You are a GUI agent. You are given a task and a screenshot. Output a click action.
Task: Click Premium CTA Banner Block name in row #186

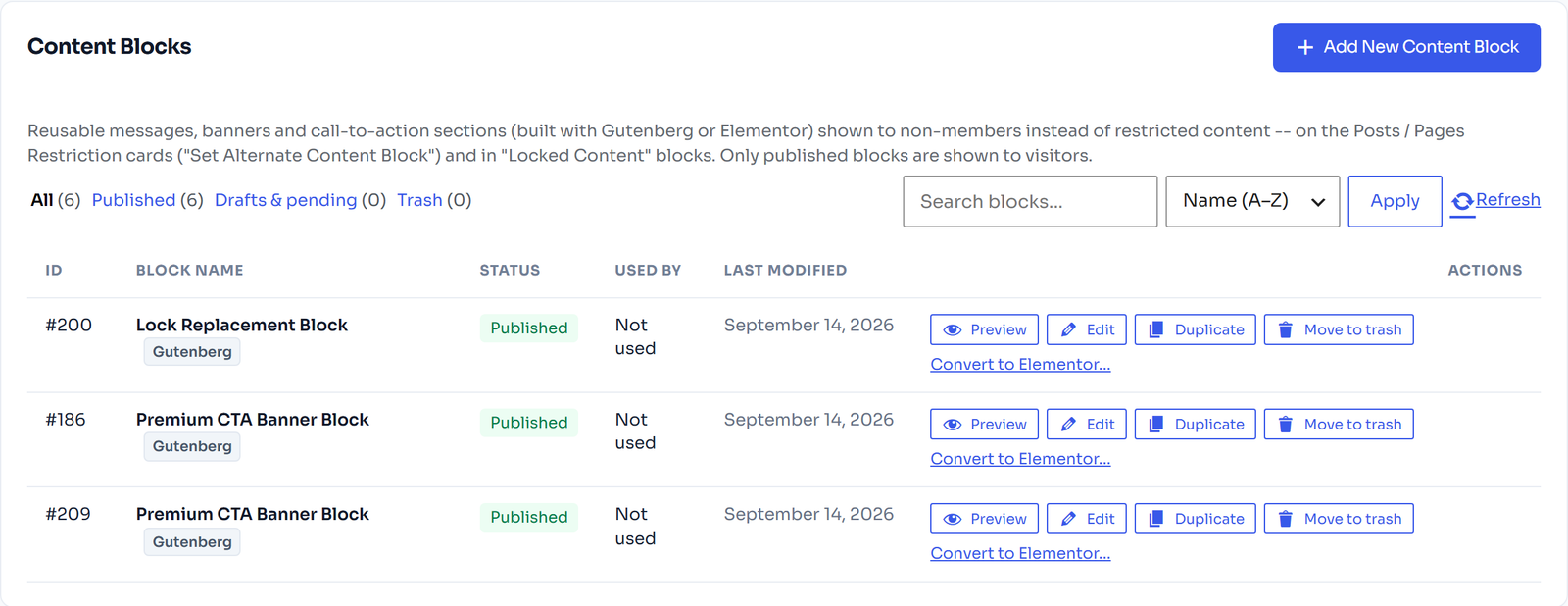point(253,419)
